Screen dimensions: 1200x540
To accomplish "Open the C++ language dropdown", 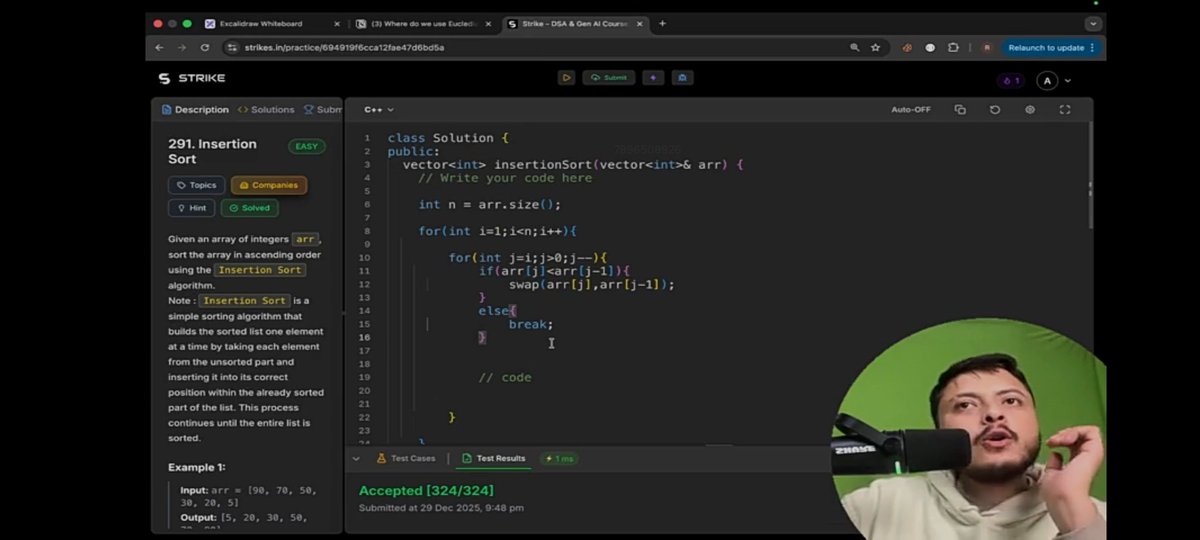I will [x=379, y=110].
